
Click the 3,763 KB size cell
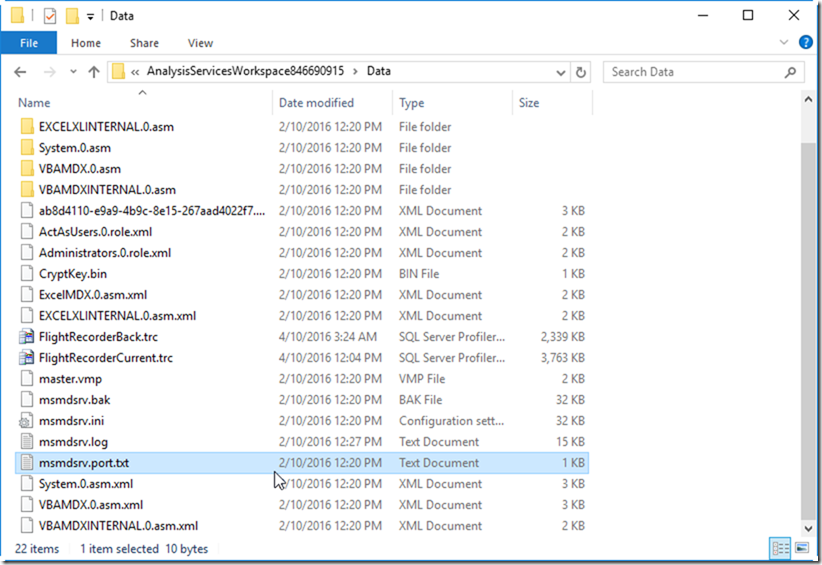pyautogui.click(x=563, y=357)
